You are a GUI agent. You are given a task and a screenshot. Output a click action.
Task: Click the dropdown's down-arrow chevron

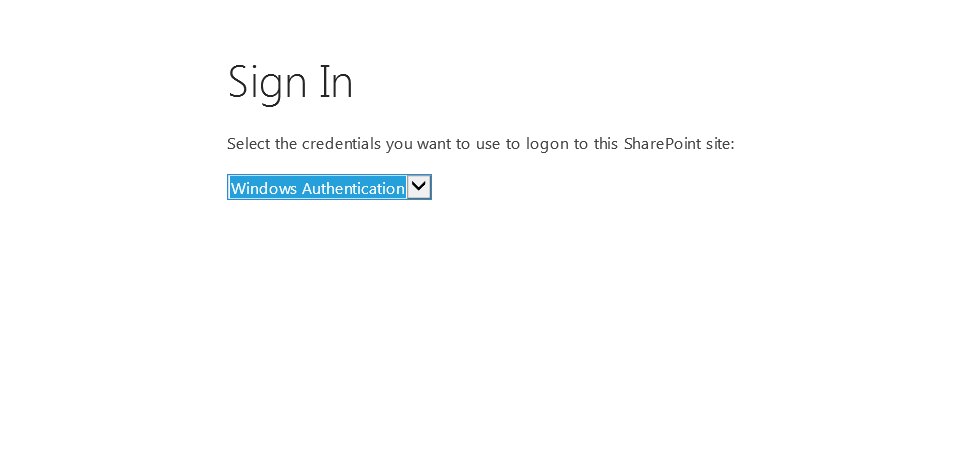(419, 187)
